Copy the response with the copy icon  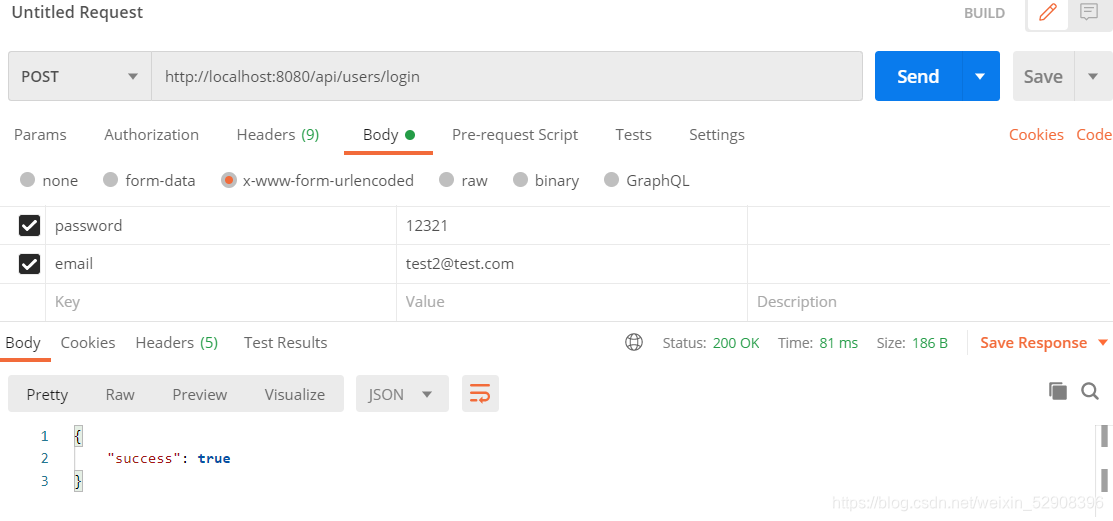(x=1058, y=390)
